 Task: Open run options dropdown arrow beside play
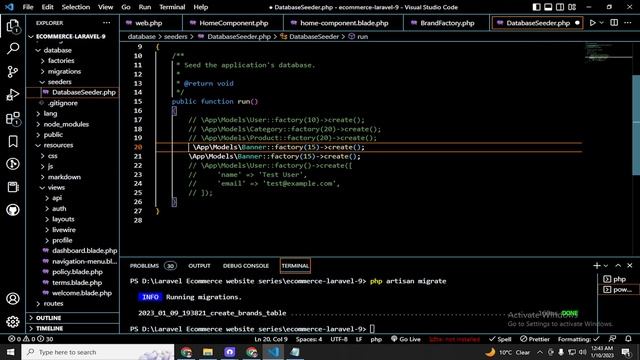(x=601, y=23)
